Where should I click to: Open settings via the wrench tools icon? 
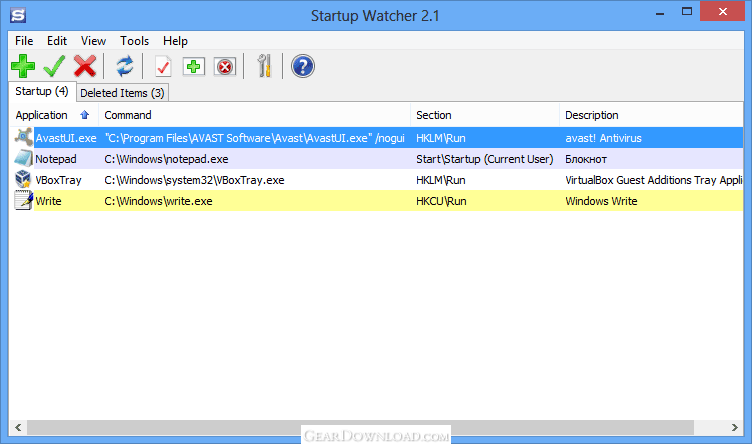tap(264, 67)
